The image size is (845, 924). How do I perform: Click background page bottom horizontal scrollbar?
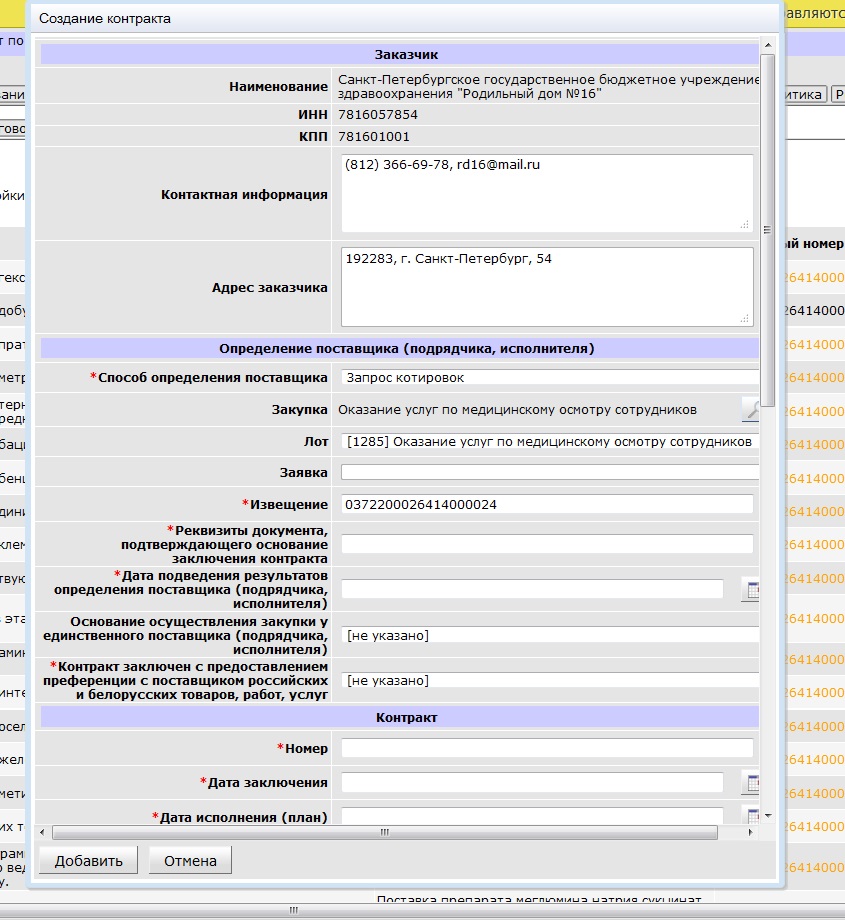click(x=293, y=910)
